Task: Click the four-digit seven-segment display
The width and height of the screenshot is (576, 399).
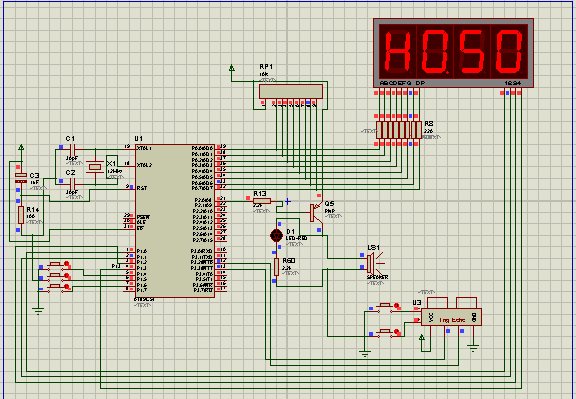Action: (x=453, y=53)
